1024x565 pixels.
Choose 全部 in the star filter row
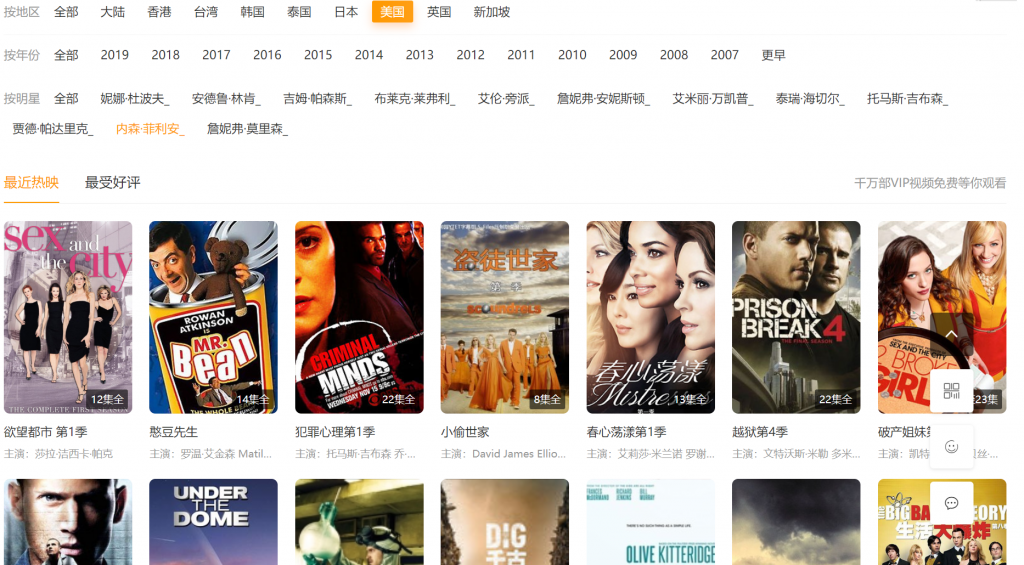click(x=66, y=99)
